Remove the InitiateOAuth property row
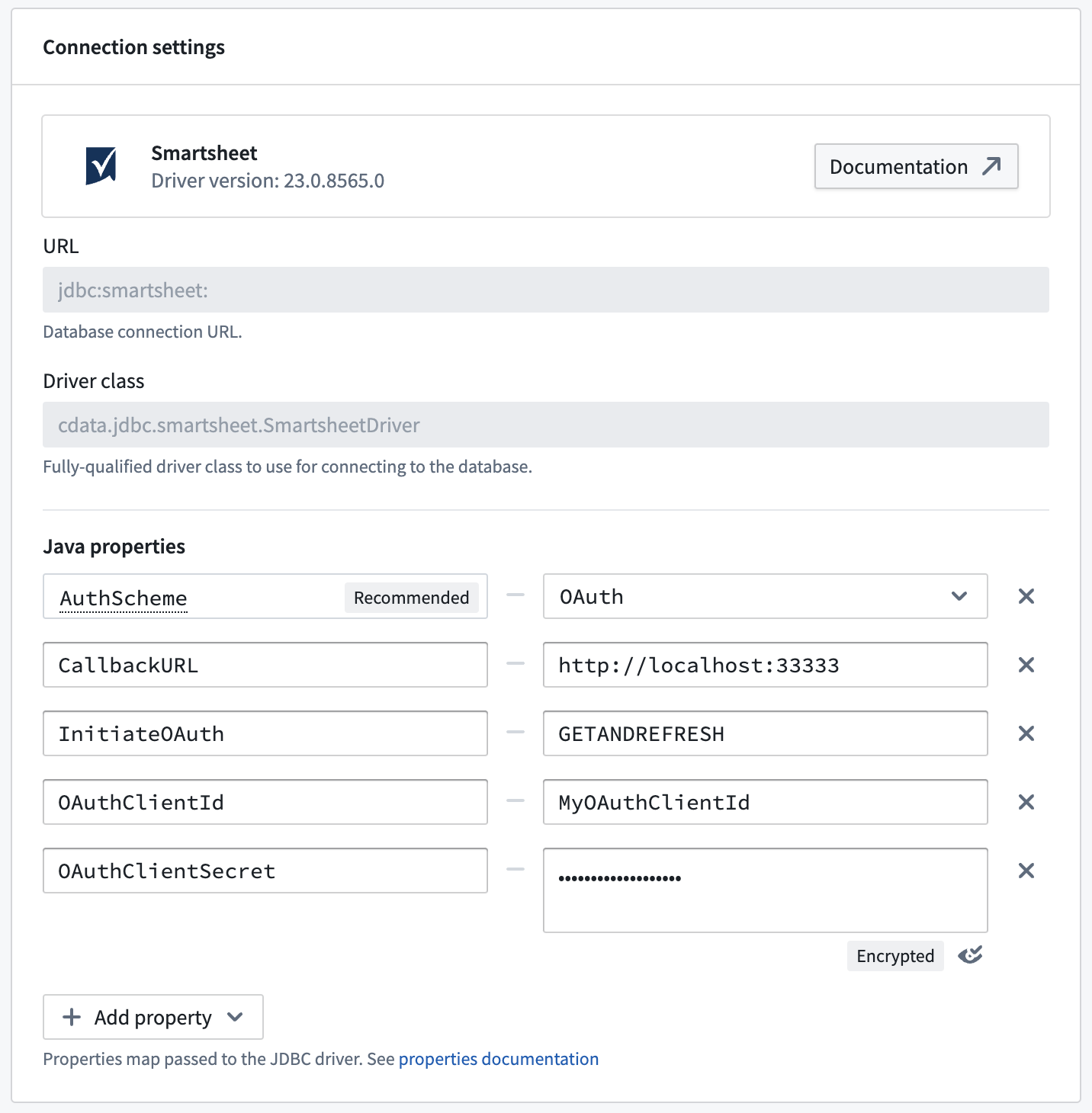The height and width of the screenshot is (1113, 1092). tap(1026, 733)
